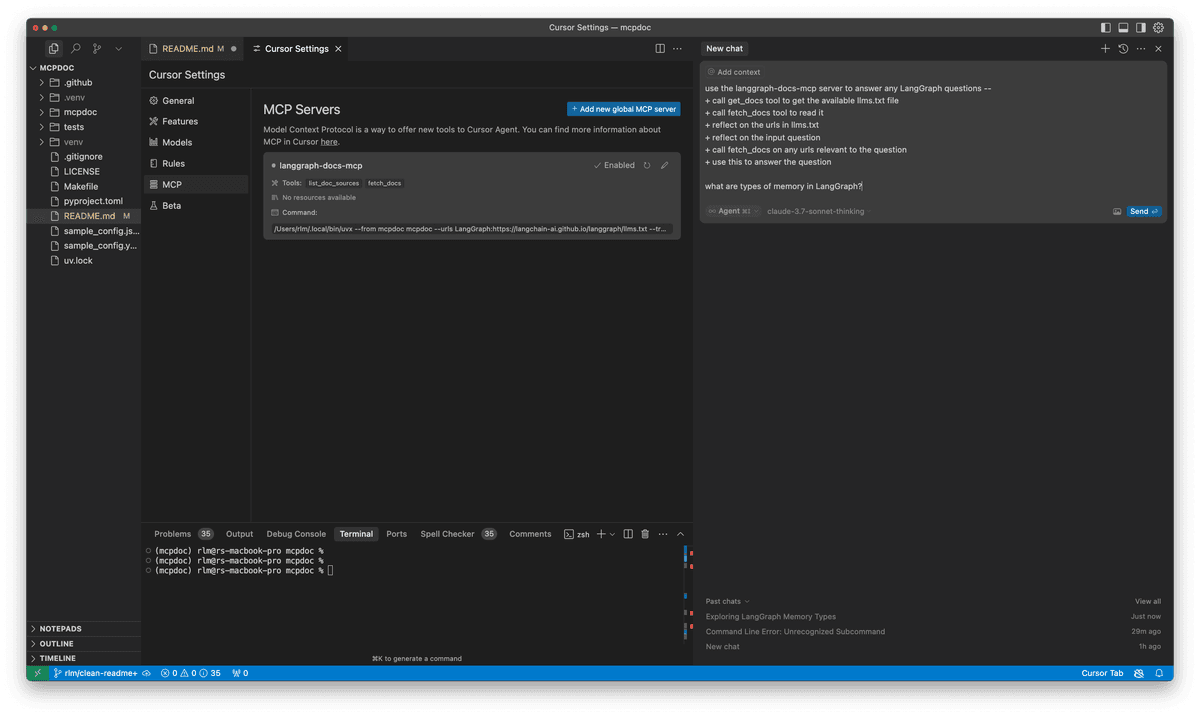Click the list_doc_sources tool chip

(334, 183)
